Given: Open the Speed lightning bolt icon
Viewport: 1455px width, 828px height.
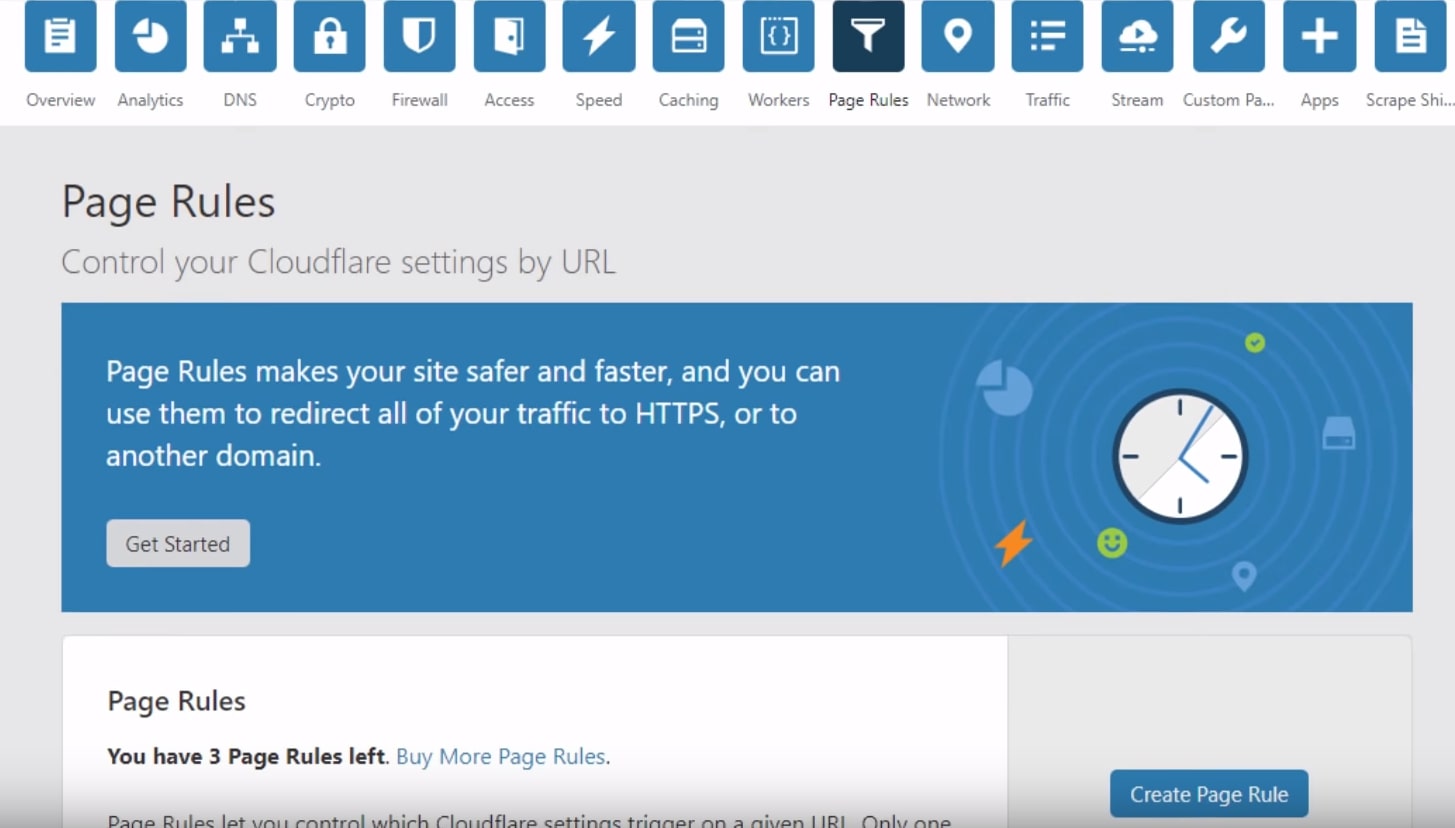Looking at the screenshot, I should pos(599,36).
